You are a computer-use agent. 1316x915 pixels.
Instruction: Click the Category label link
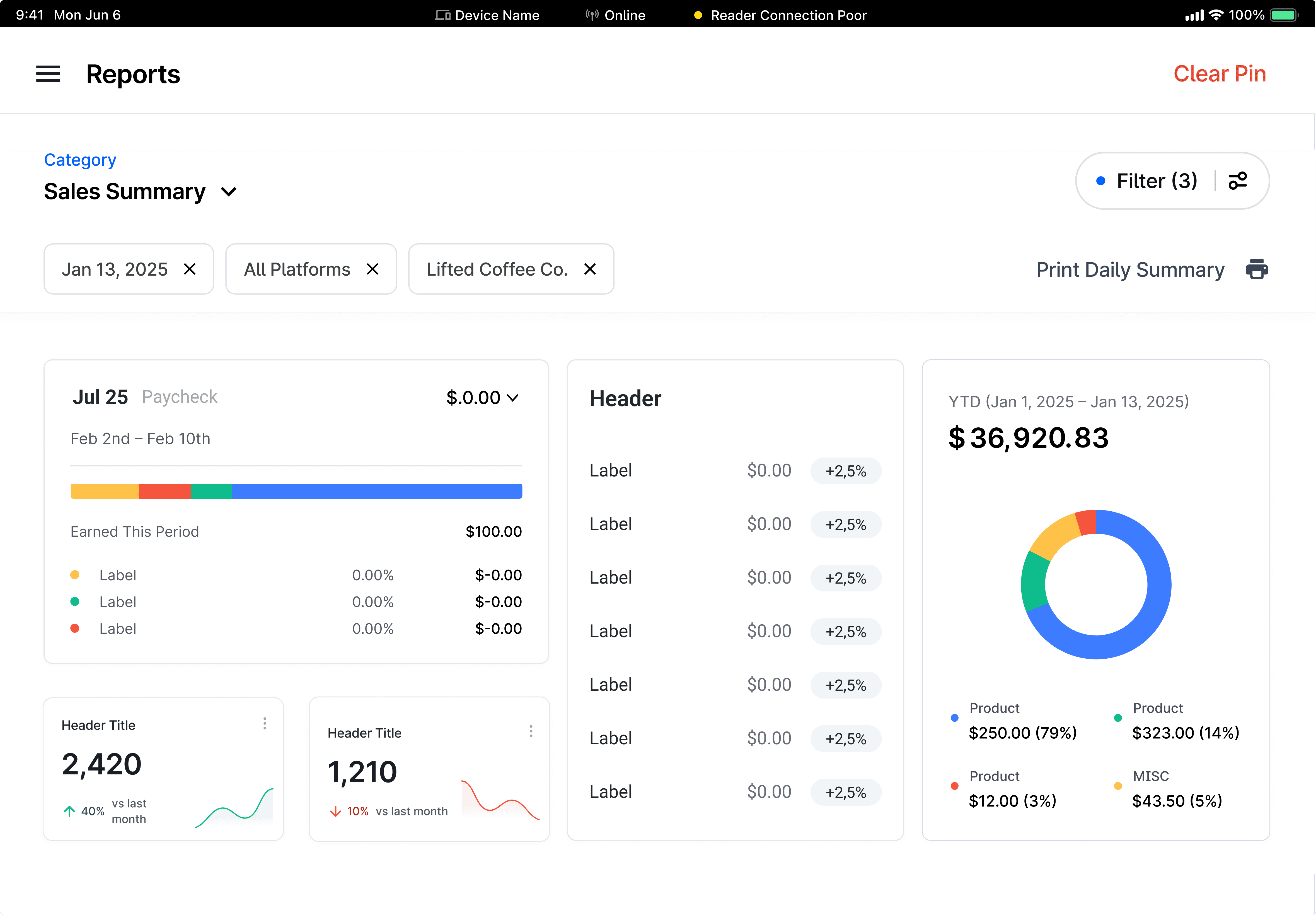(80, 160)
